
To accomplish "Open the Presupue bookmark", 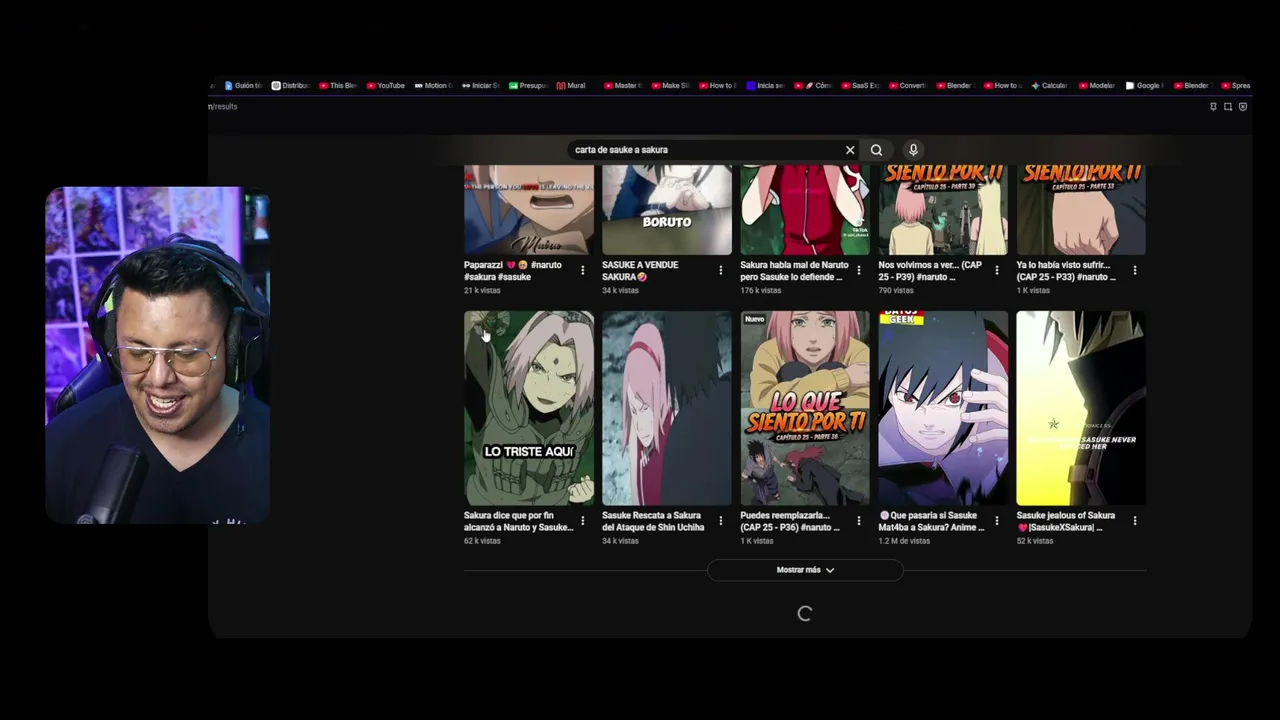I will point(529,86).
